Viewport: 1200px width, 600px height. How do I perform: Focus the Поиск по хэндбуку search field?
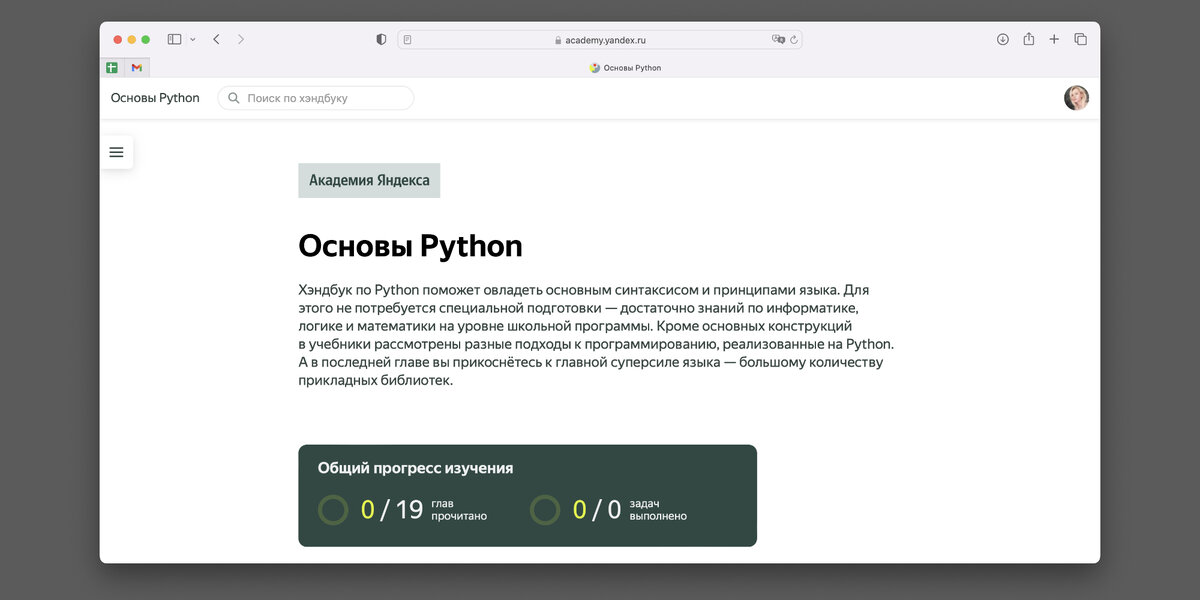click(x=315, y=98)
